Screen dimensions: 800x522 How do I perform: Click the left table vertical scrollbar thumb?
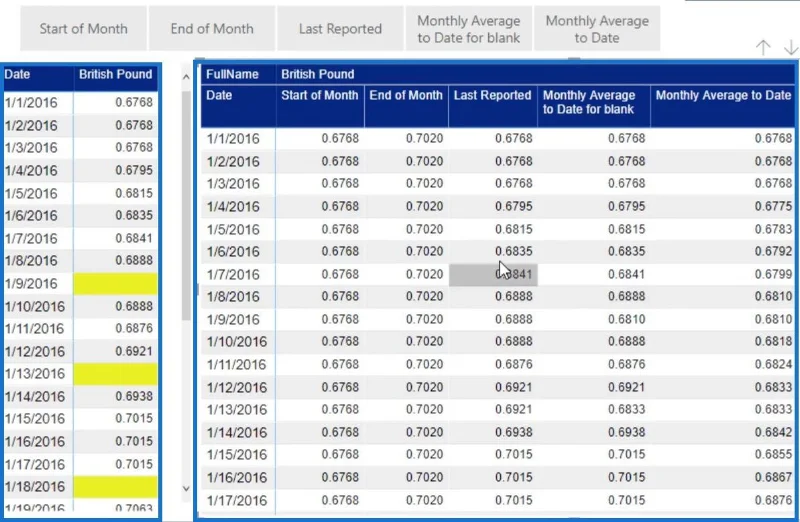pos(186,205)
